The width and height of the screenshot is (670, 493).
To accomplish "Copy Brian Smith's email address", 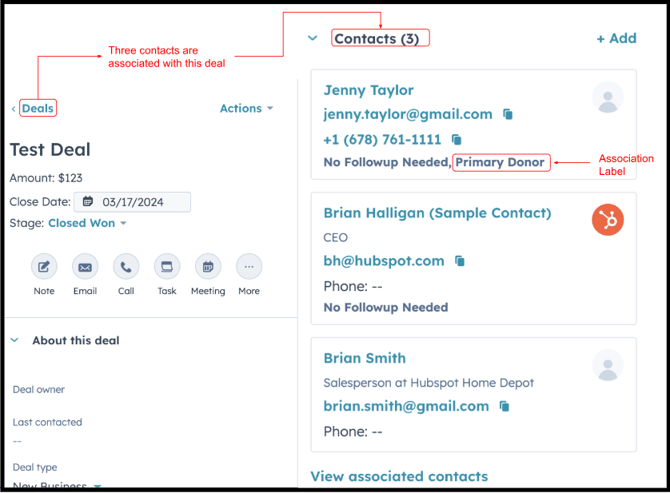I will tap(505, 407).
